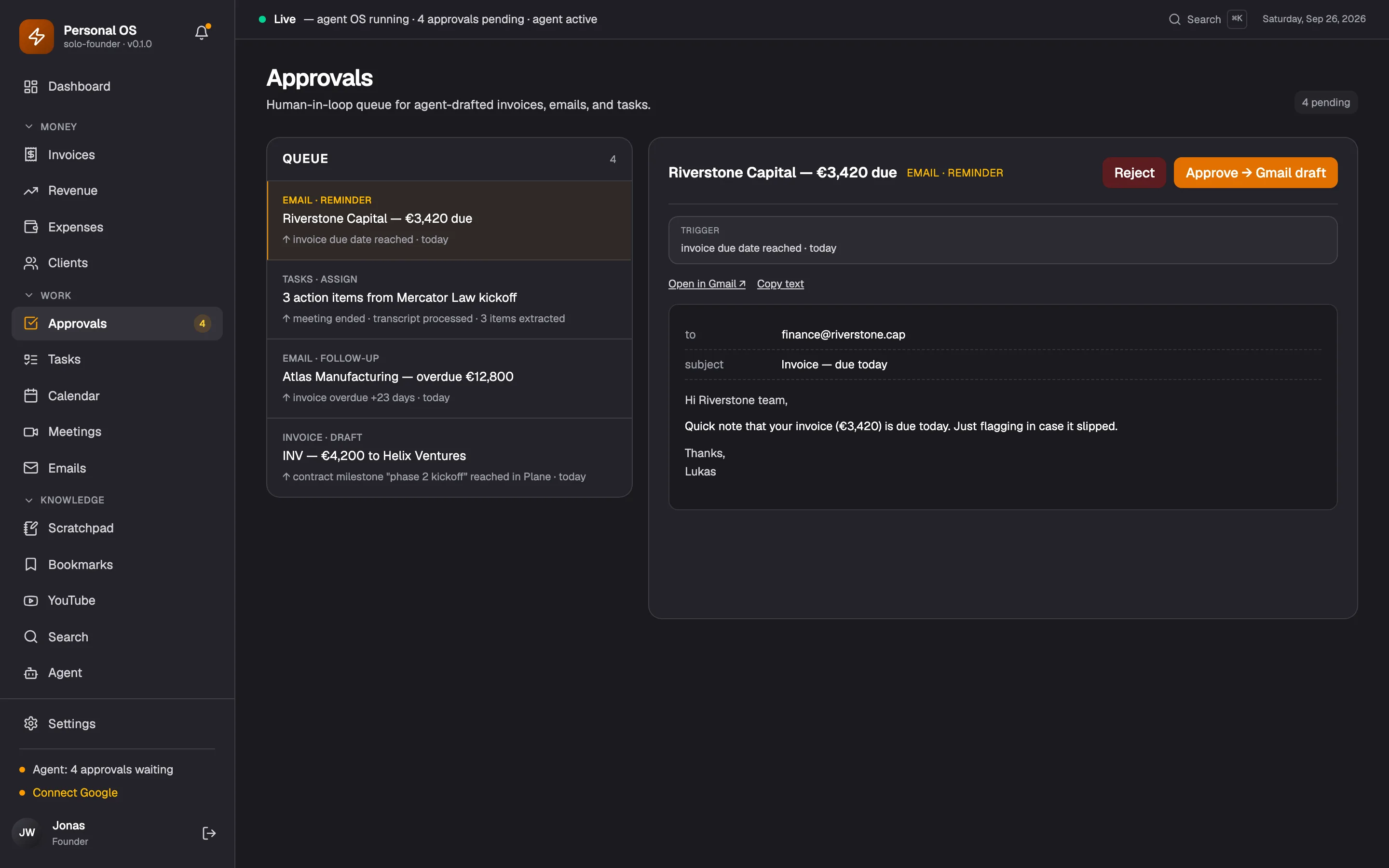The width and height of the screenshot is (1389, 868).
Task: Click the TRIGGER box text
Action: 758,248
